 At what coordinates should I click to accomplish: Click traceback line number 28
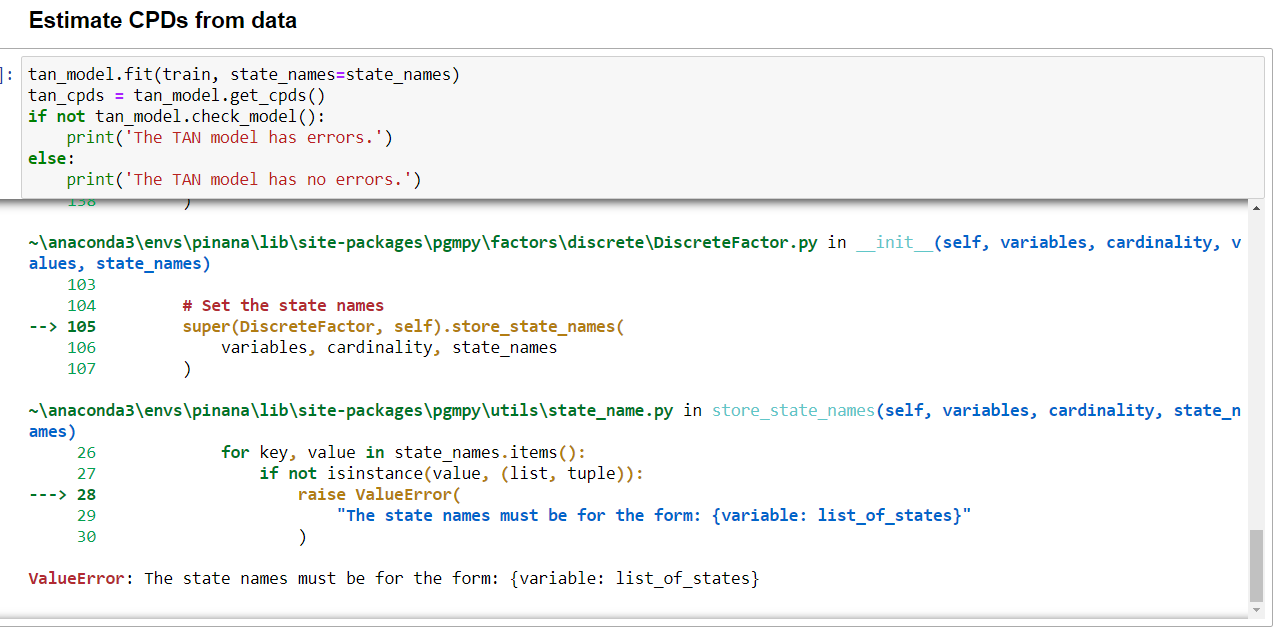(86, 495)
